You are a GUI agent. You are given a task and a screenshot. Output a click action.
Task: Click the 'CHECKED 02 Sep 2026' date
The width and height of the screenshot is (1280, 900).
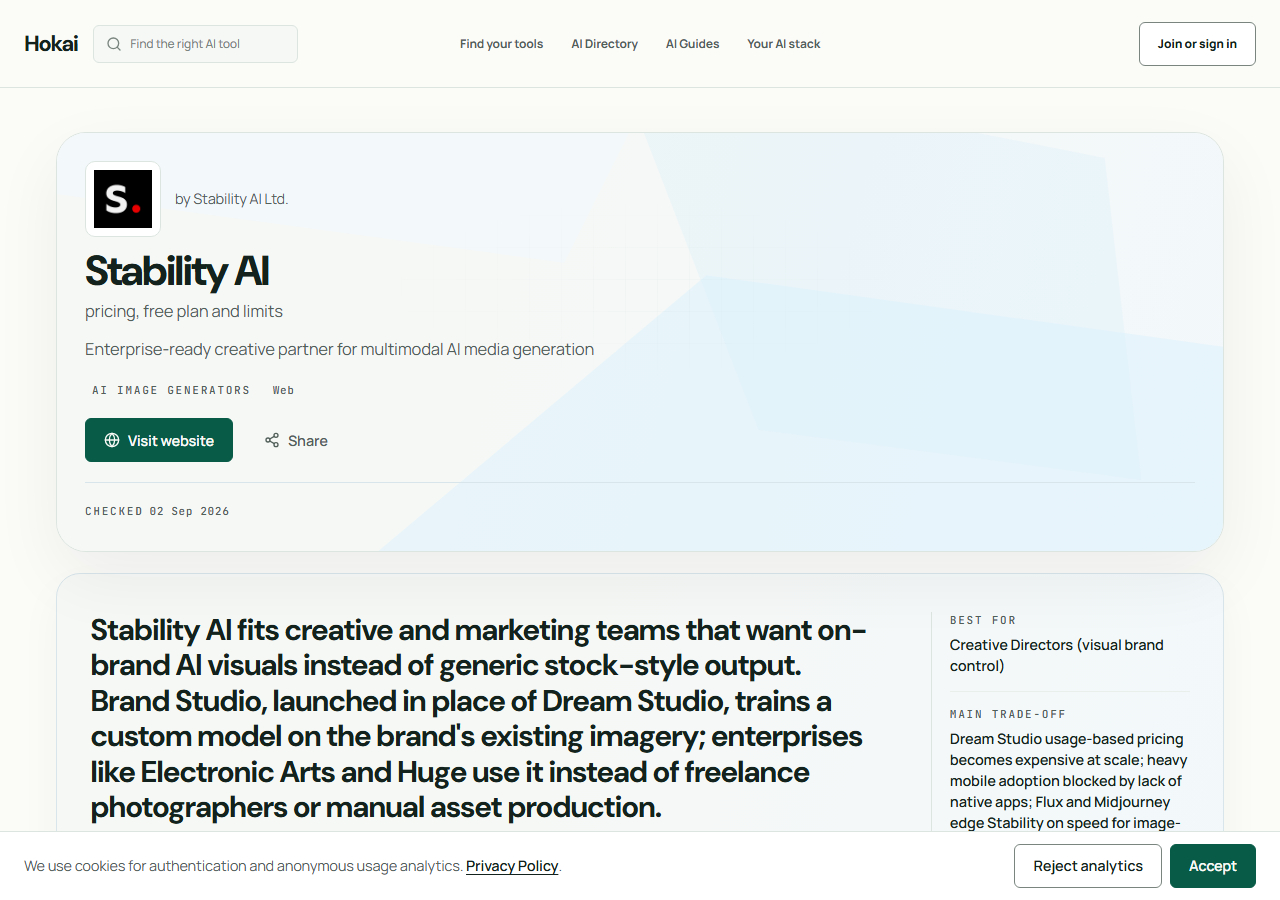point(157,511)
